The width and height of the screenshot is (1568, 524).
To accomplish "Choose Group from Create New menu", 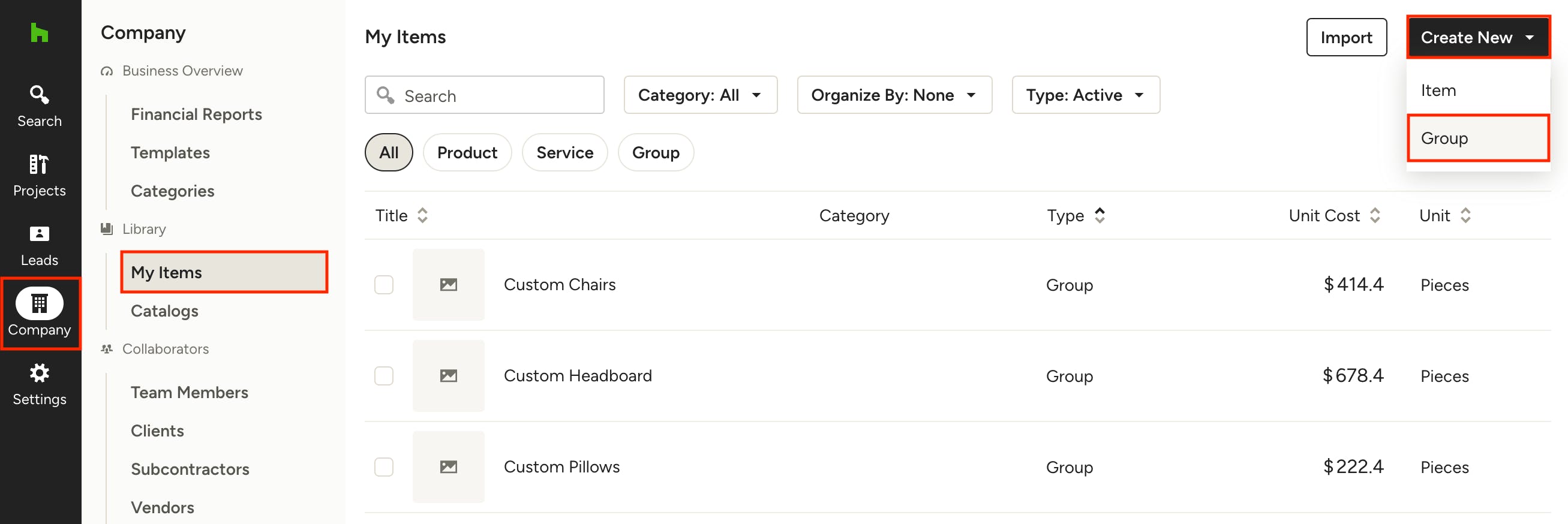I will click(1477, 138).
